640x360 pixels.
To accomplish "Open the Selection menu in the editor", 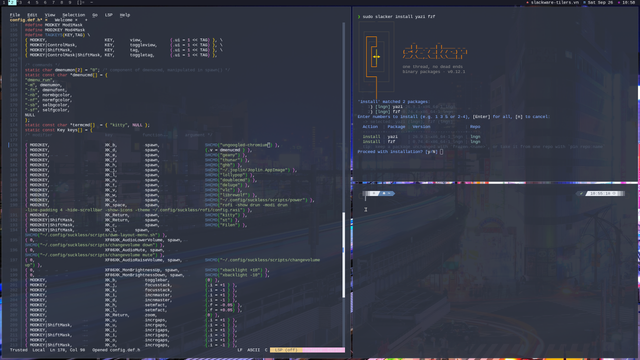I will pos(73,15).
